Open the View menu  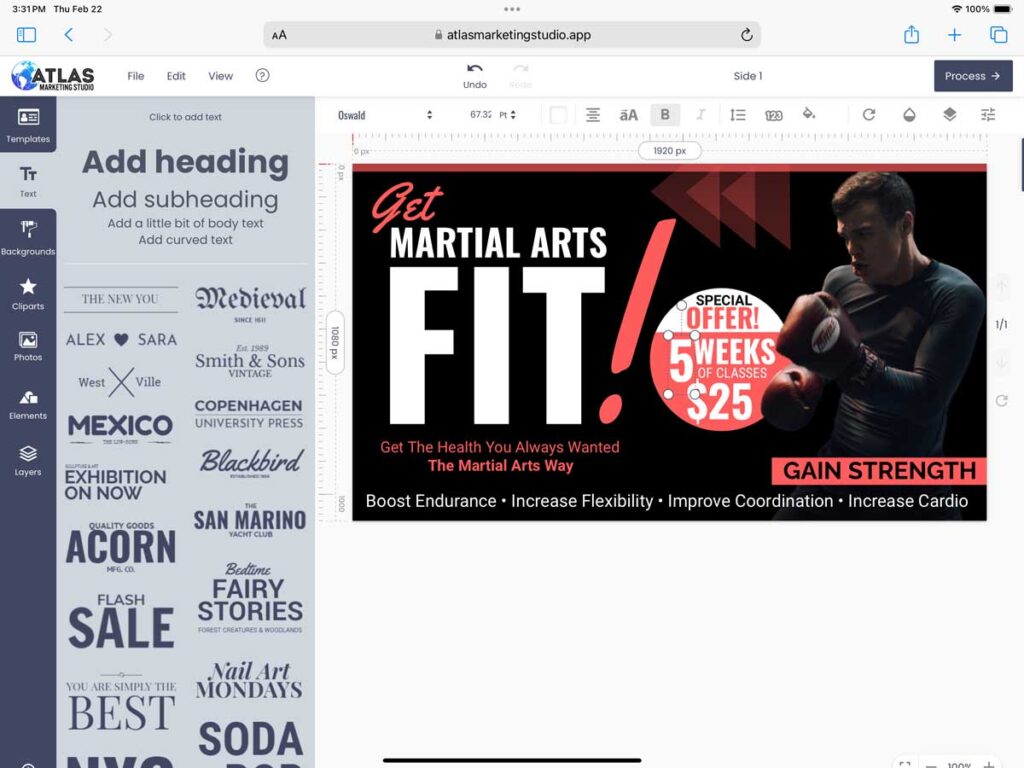click(220, 76)
